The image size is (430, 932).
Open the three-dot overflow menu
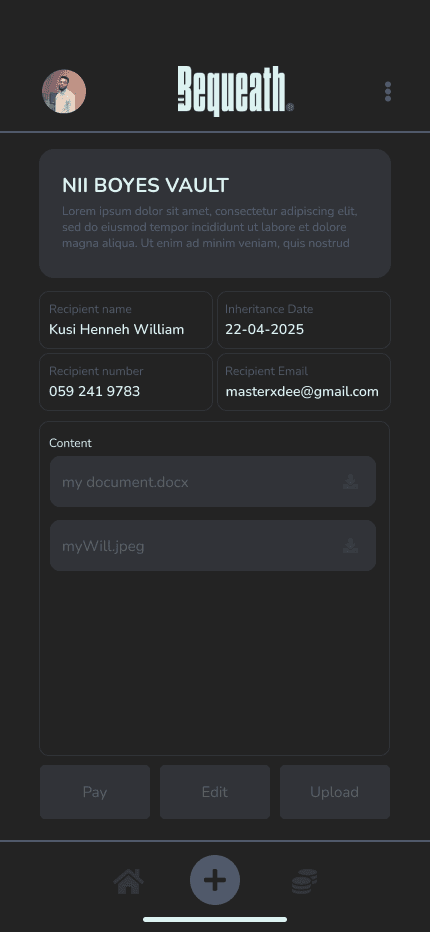pos(388,92)
